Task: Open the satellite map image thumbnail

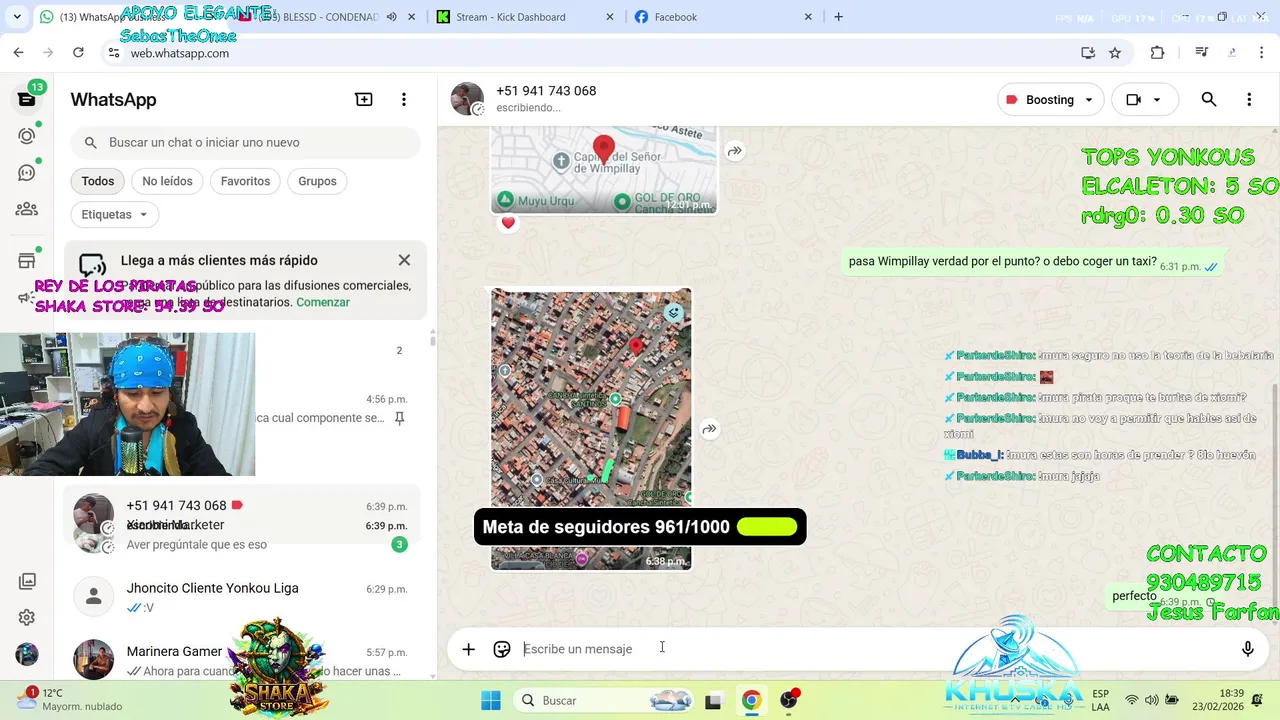Action: [x=591, y=429]
